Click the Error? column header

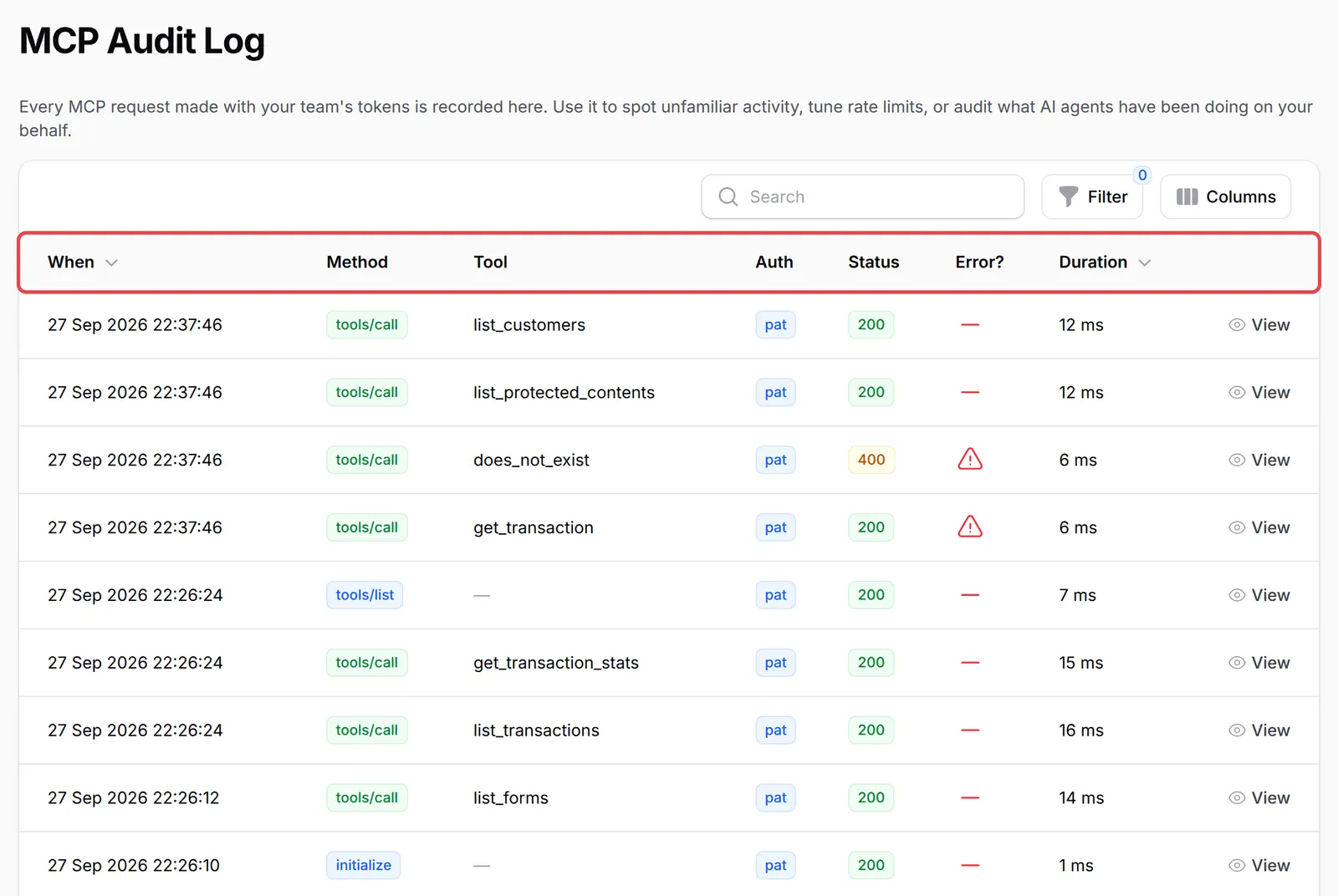coord(979,262)
